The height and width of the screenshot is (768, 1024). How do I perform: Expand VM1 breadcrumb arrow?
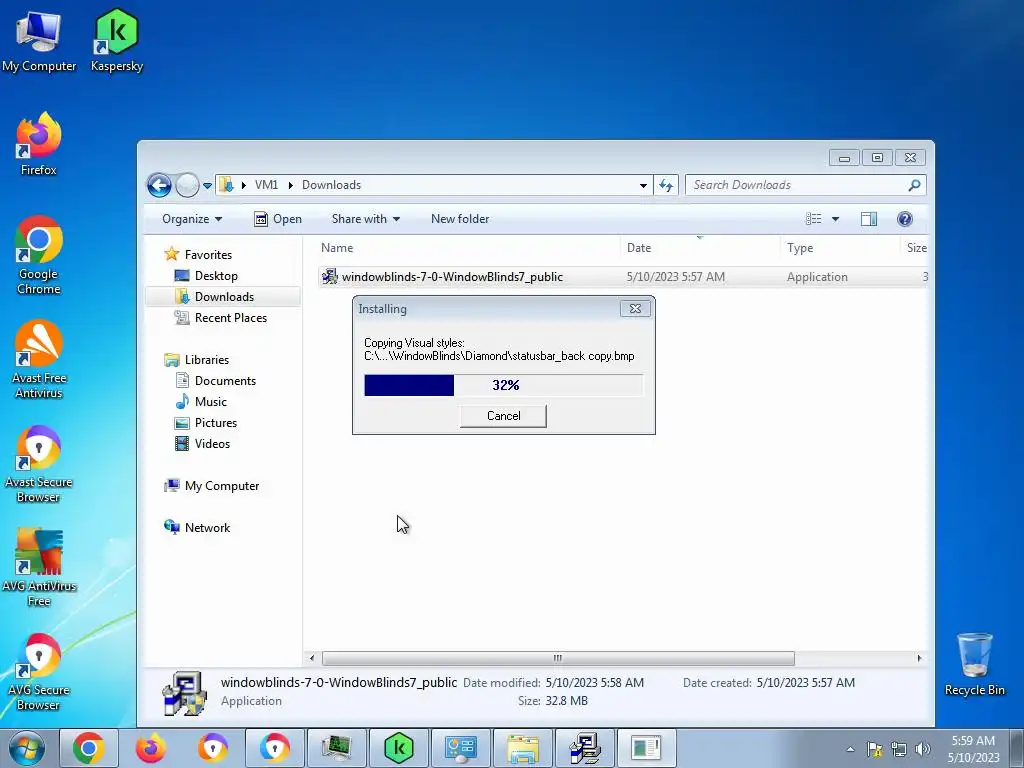point(291,185)
